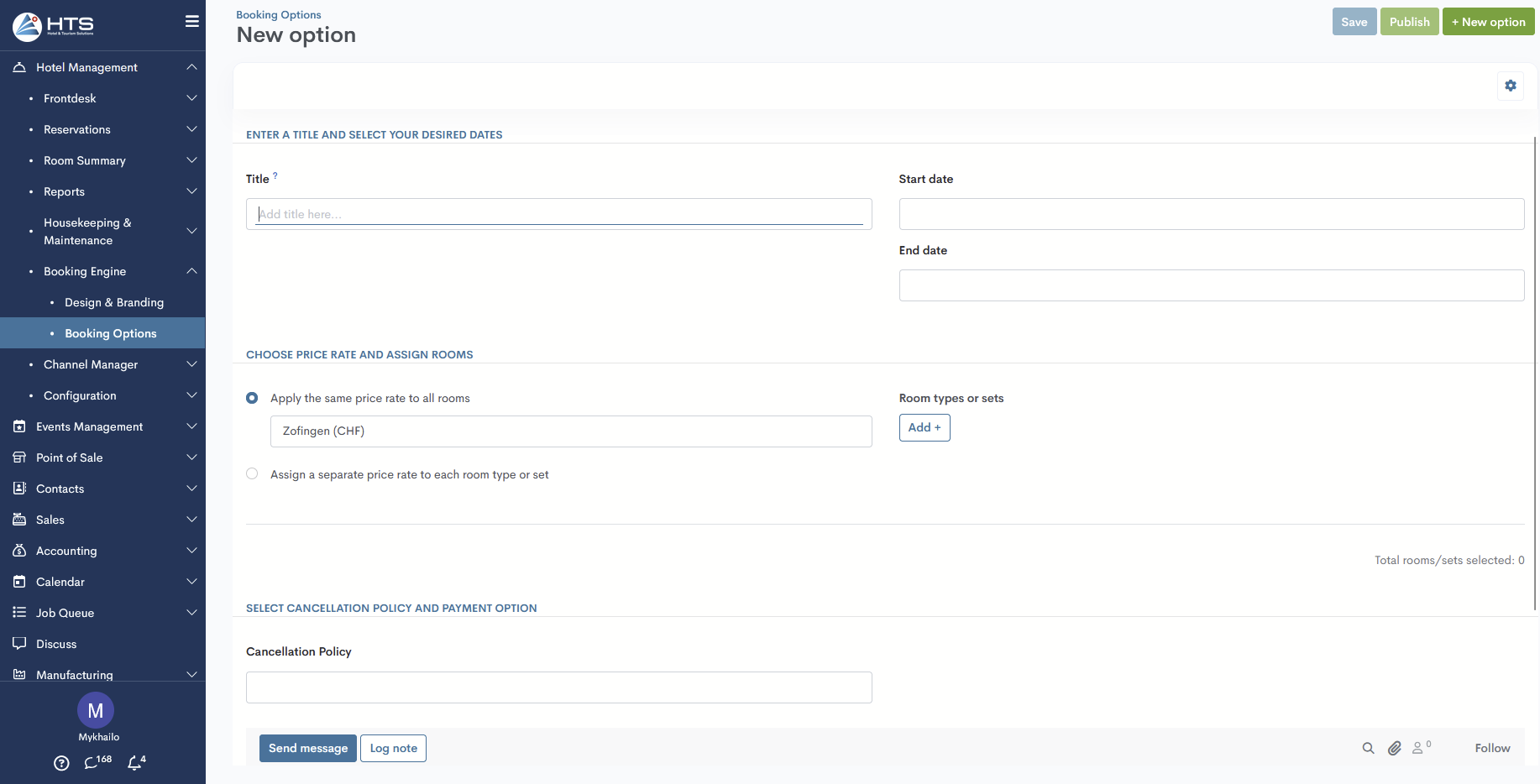Click the help question mark icon
This screenshot has width=1540, height=784.
click(61, 763)
